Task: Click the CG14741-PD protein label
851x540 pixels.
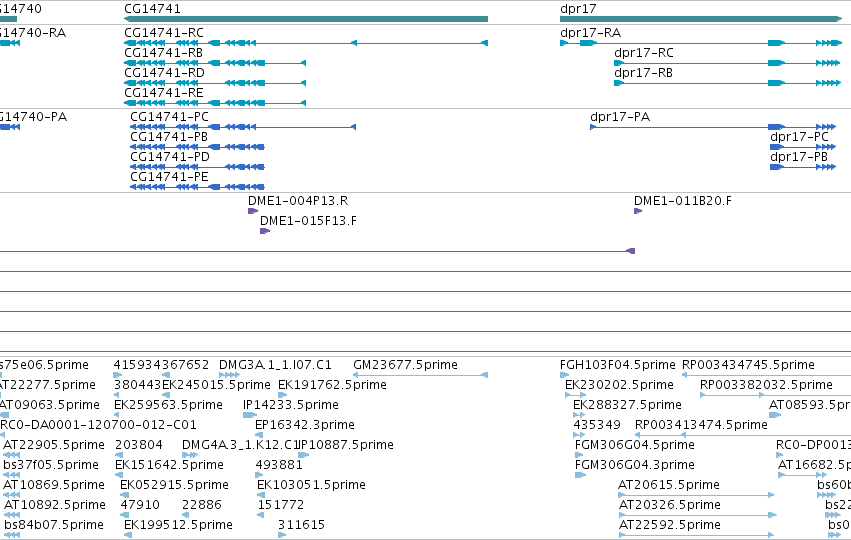Action: (x=170, y=157)
